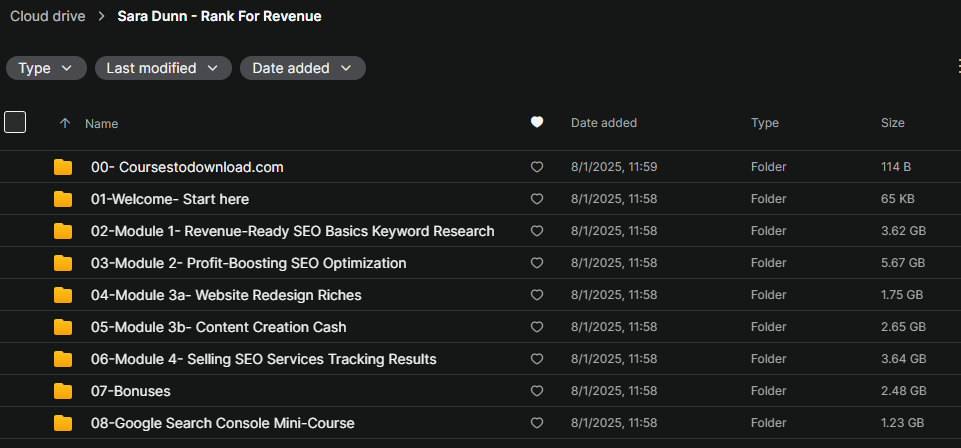Sort by Size column header
The height and width of the screenshot is (448, 961).
click(x=892, y=123)
